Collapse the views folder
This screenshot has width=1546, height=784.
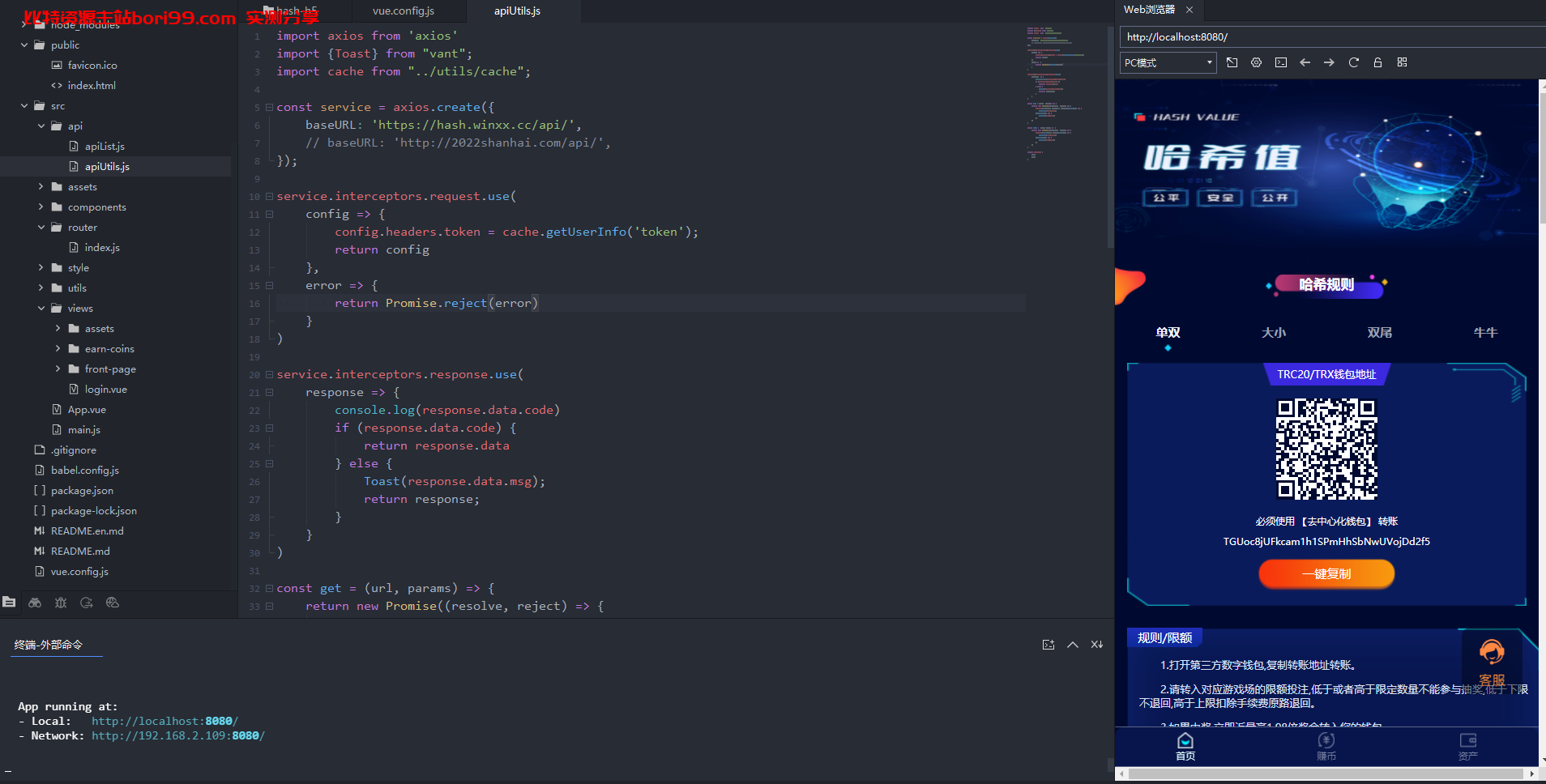41,308
